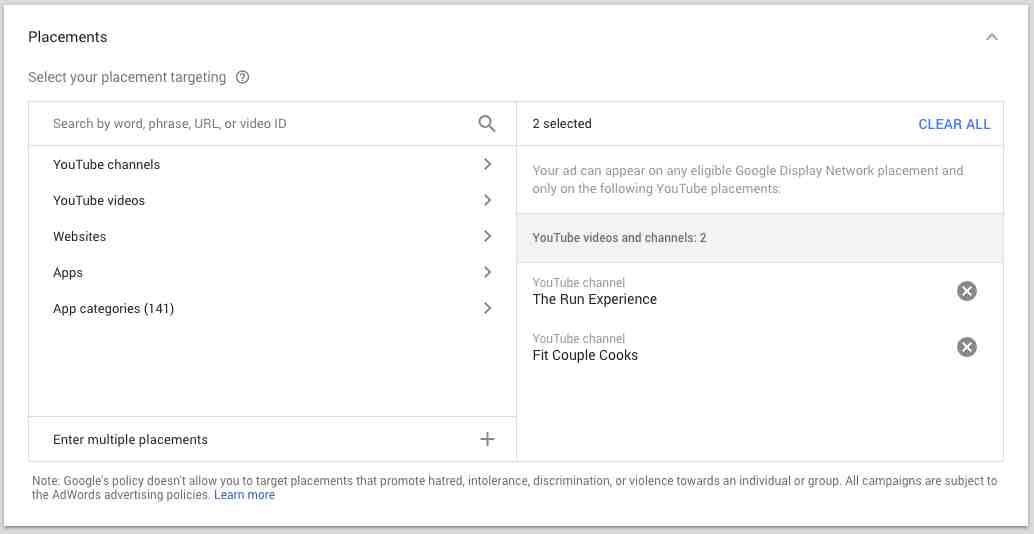Open App categories (141) list
The width and height of the screenshot is (1034, 534).
[x=272, y=308]
